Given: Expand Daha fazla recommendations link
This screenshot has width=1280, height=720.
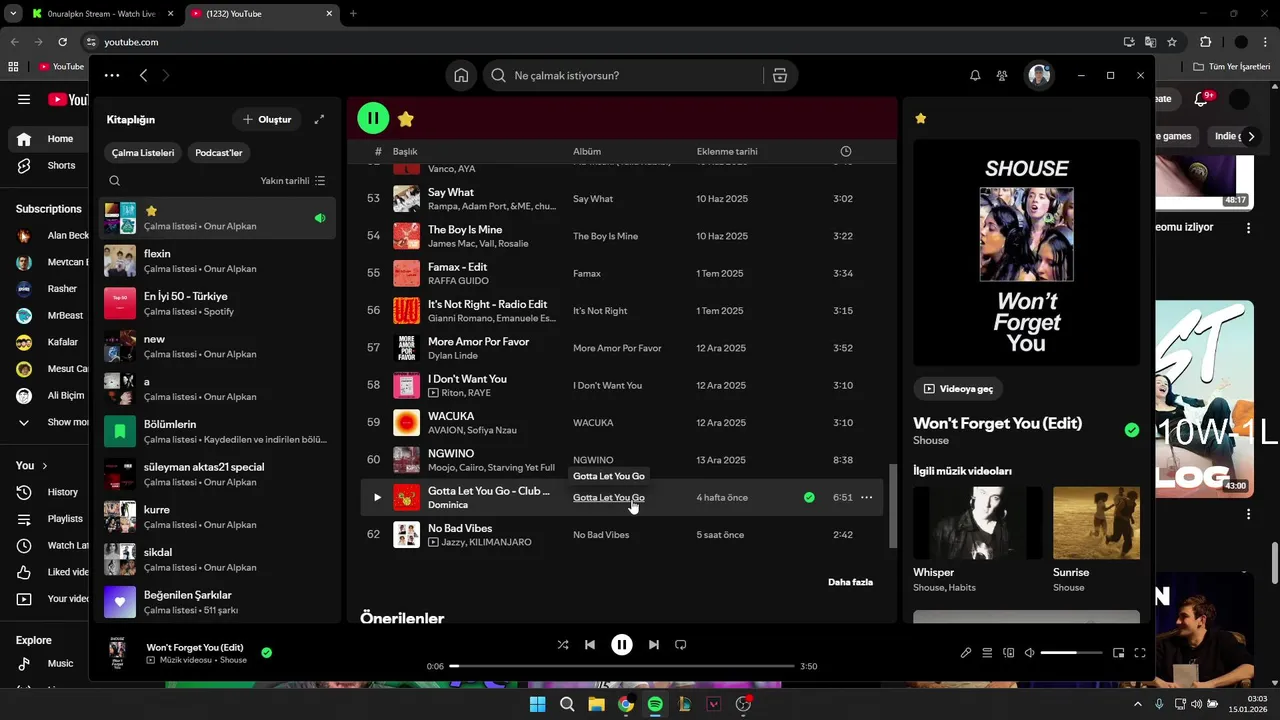Looking at the screenshot, I should [x=850, y=582].
